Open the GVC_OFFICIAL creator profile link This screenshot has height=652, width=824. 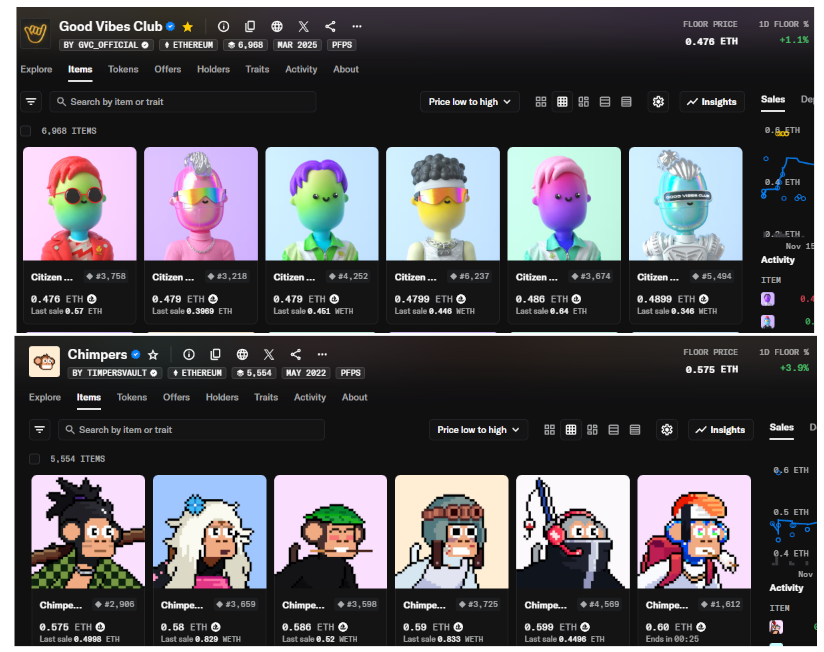(x=106, y=45)
